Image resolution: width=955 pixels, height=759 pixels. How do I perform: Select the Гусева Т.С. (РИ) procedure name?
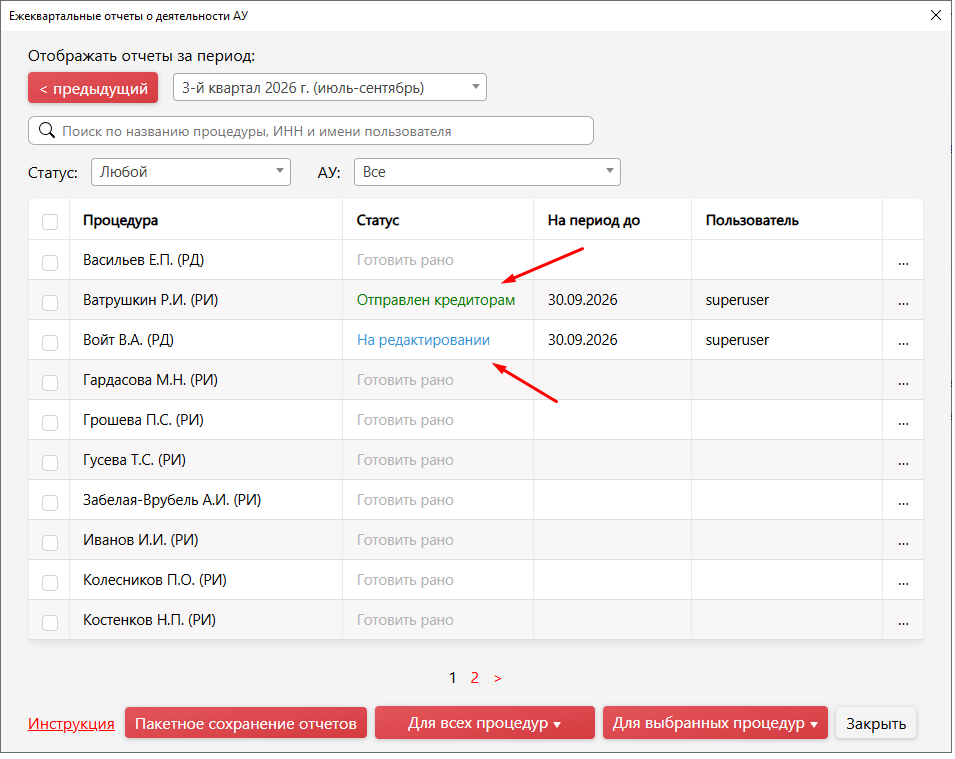135,461
